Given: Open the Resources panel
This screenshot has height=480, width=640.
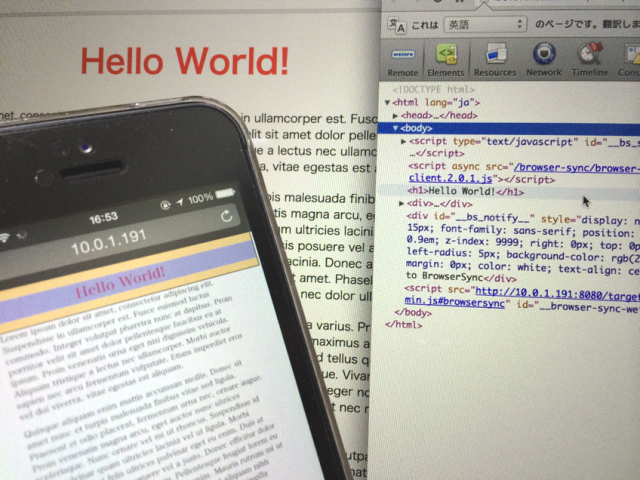Looking at the screenshot, I should (495, 57).
